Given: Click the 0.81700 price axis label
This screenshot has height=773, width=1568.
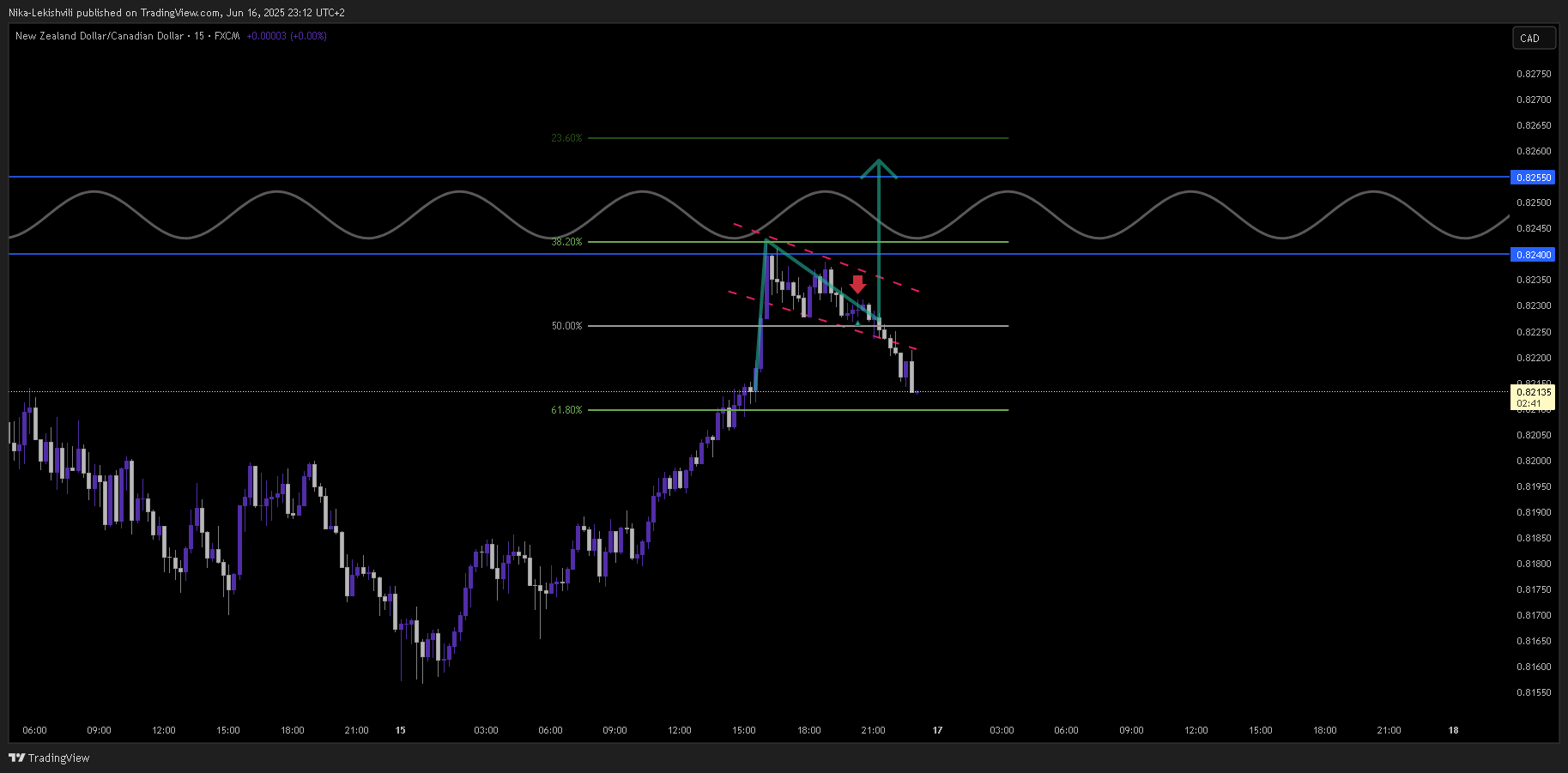Looking at the screenshot, I should tap(1534, 615).
